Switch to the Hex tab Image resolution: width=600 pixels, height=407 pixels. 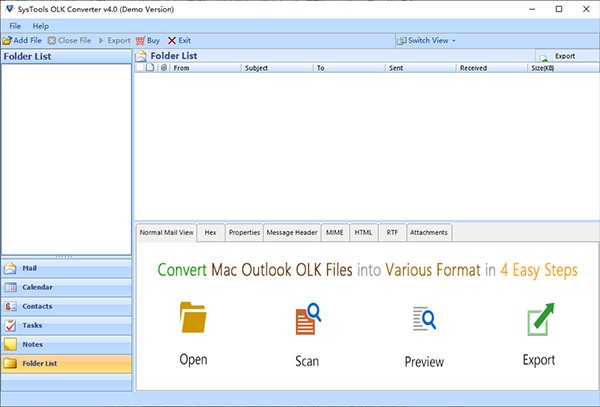click(210, 233)
